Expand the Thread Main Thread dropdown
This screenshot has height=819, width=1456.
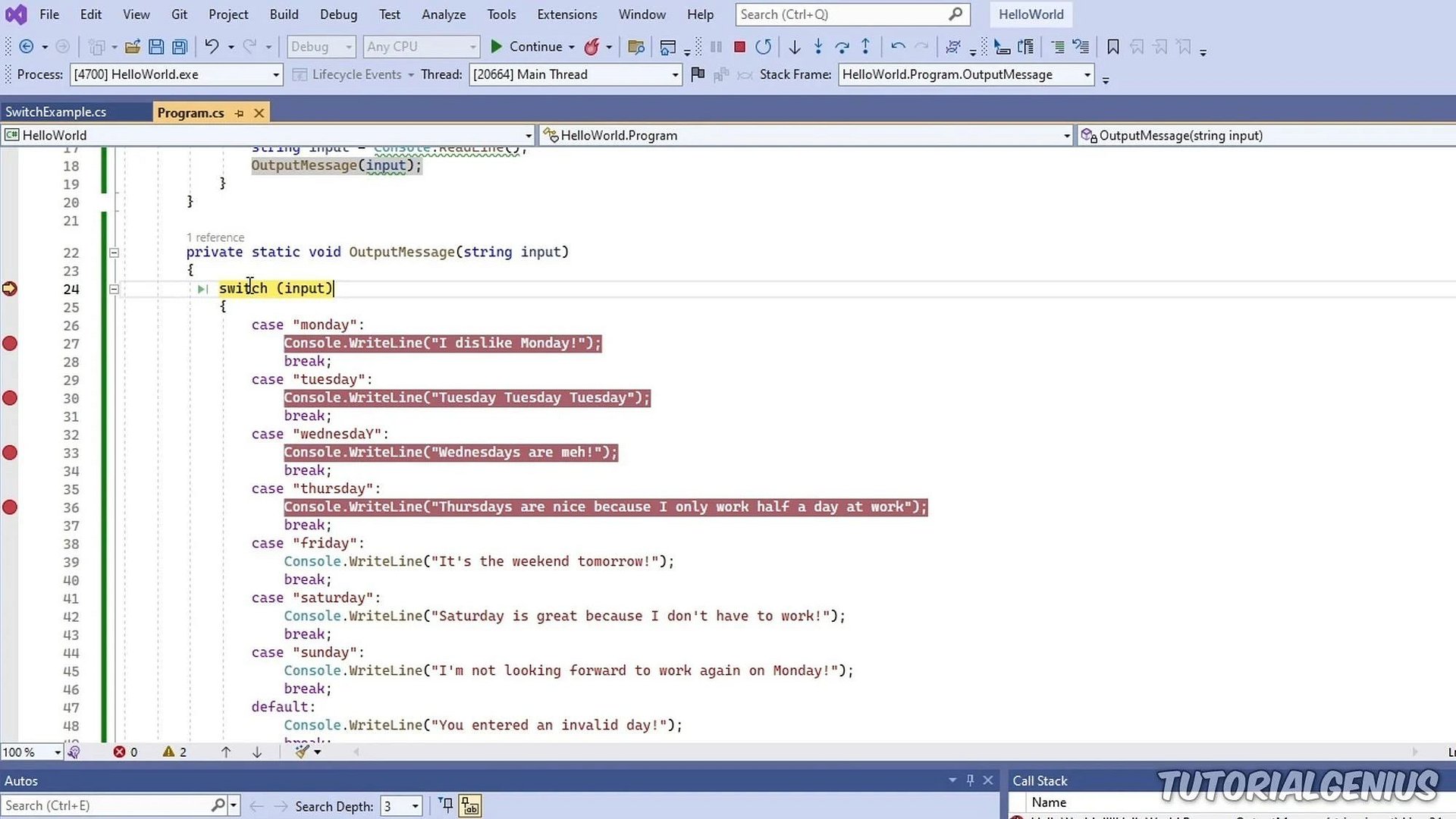click(674, 74)
